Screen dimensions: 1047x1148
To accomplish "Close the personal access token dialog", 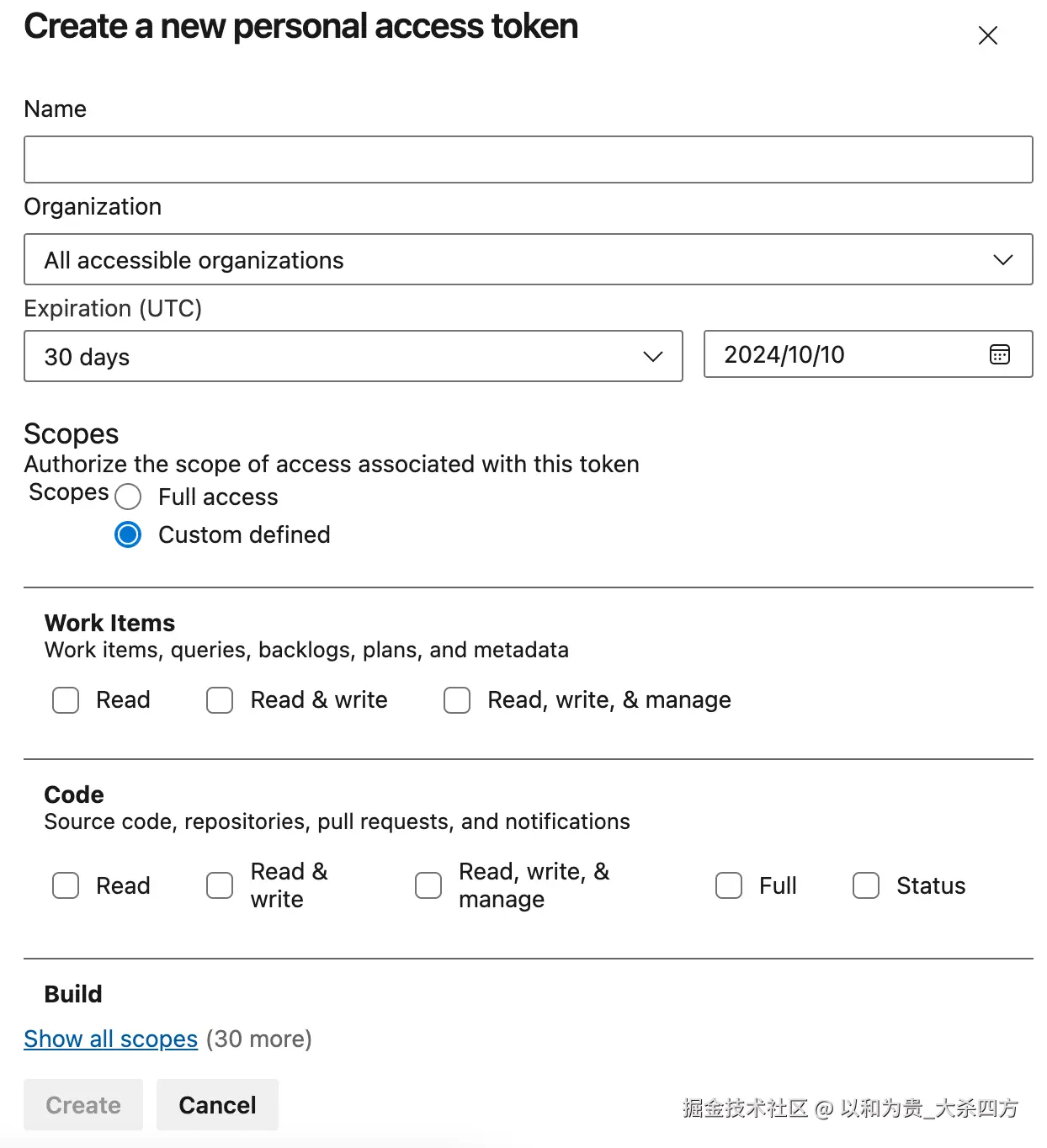I will click(x=987, y=35).
